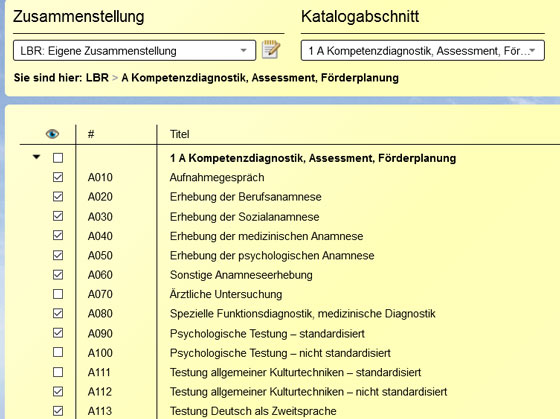Click the code A090
This screenshot has height=419, width=560.
tap(100, 333)
